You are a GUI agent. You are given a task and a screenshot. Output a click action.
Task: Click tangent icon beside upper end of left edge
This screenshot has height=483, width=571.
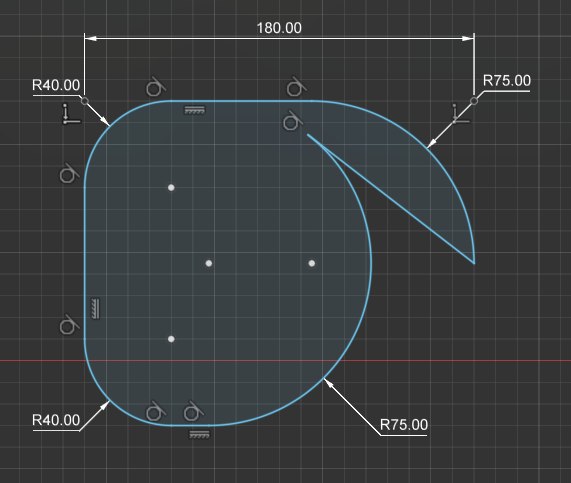(69, 174)
